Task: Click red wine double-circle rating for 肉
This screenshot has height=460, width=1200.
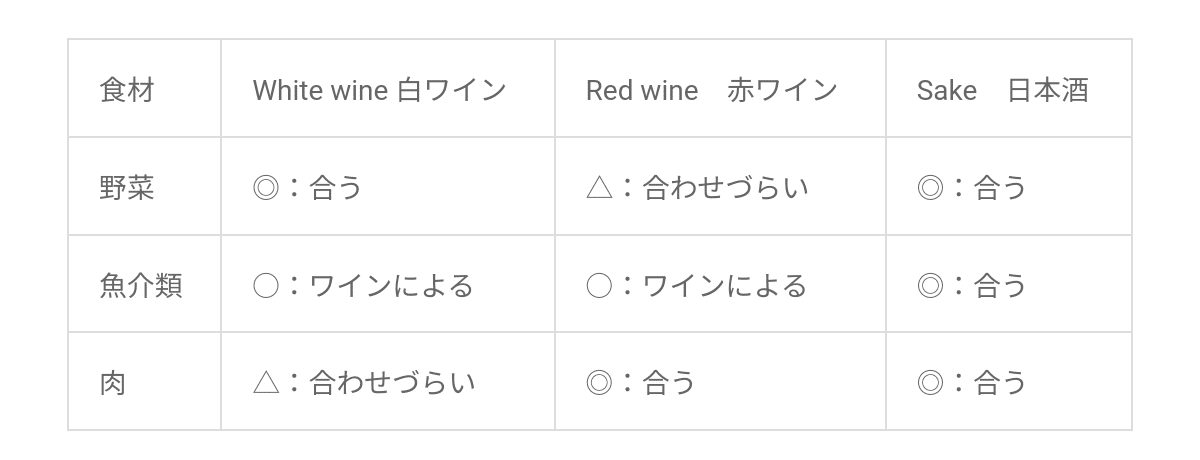Action: point(598,383)
